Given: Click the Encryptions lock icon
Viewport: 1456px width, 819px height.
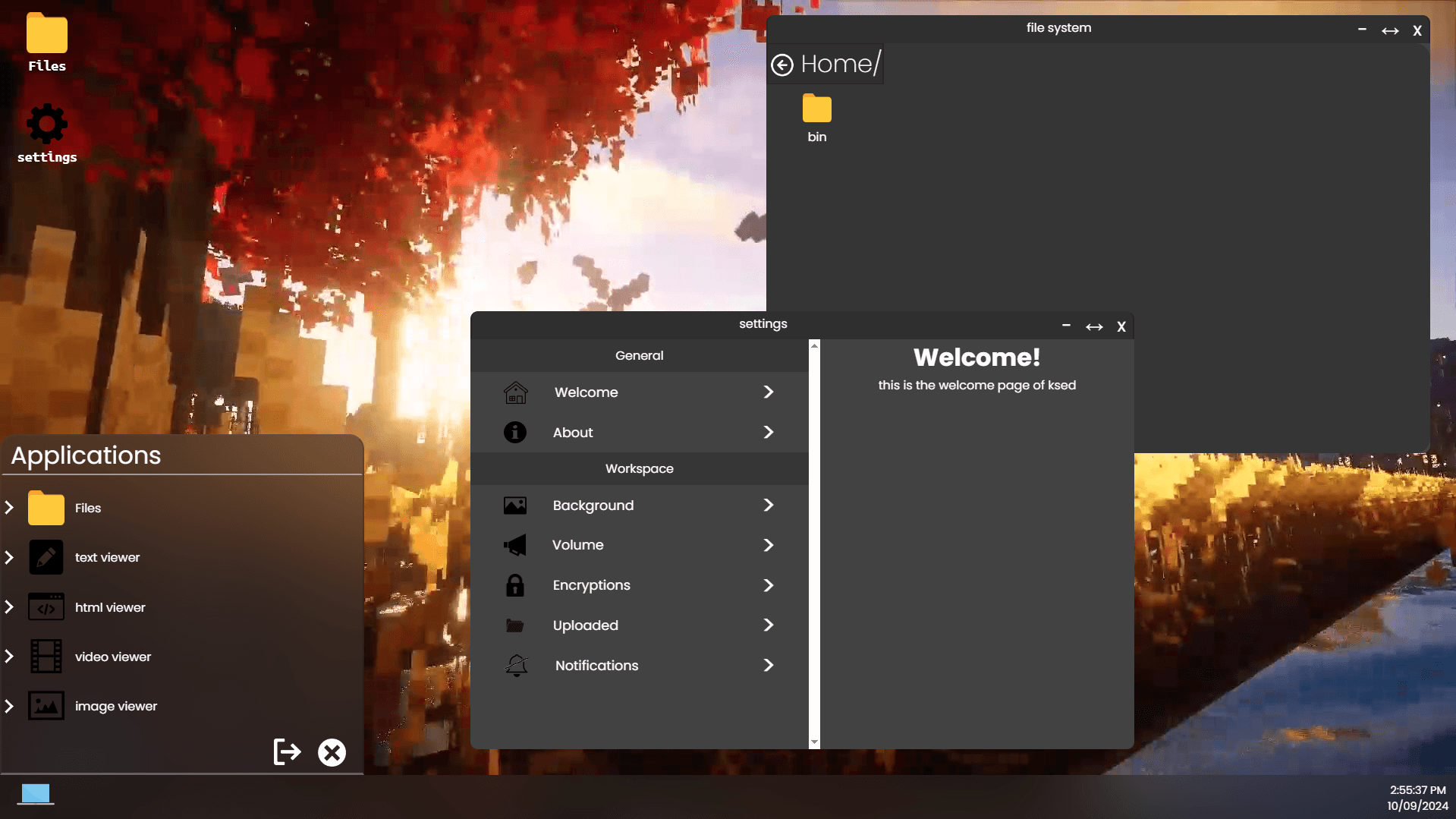Looking at the screenshot, I should 515,585.
